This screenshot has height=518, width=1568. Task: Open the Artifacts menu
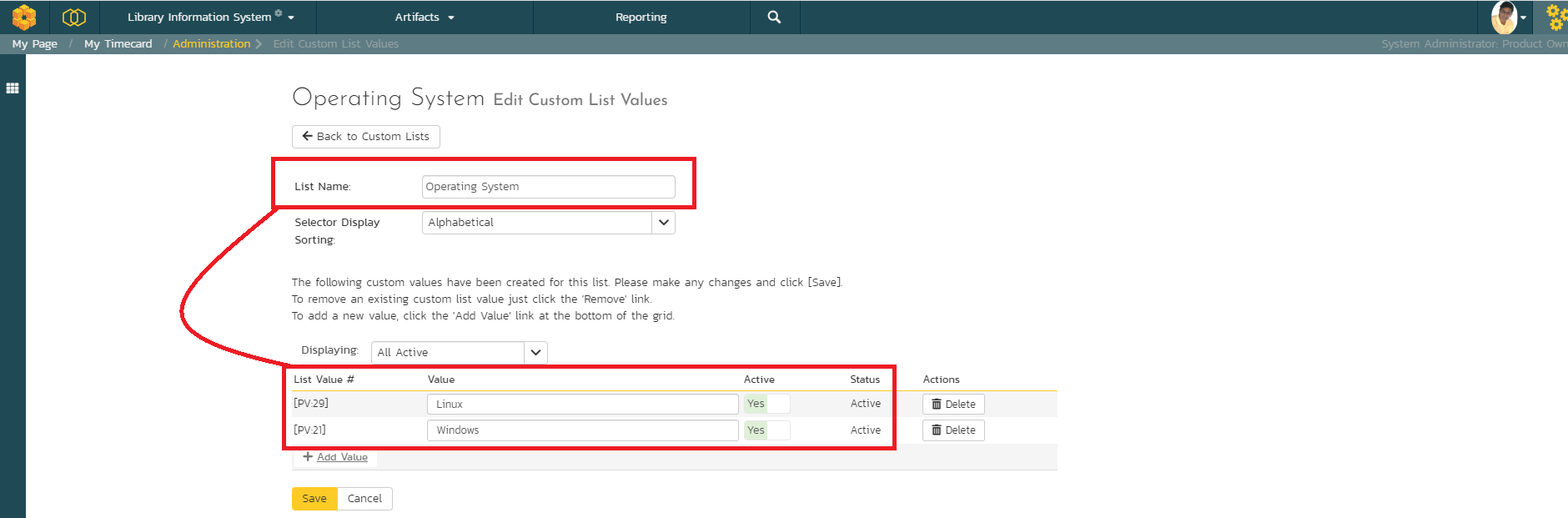coord(425,17)
